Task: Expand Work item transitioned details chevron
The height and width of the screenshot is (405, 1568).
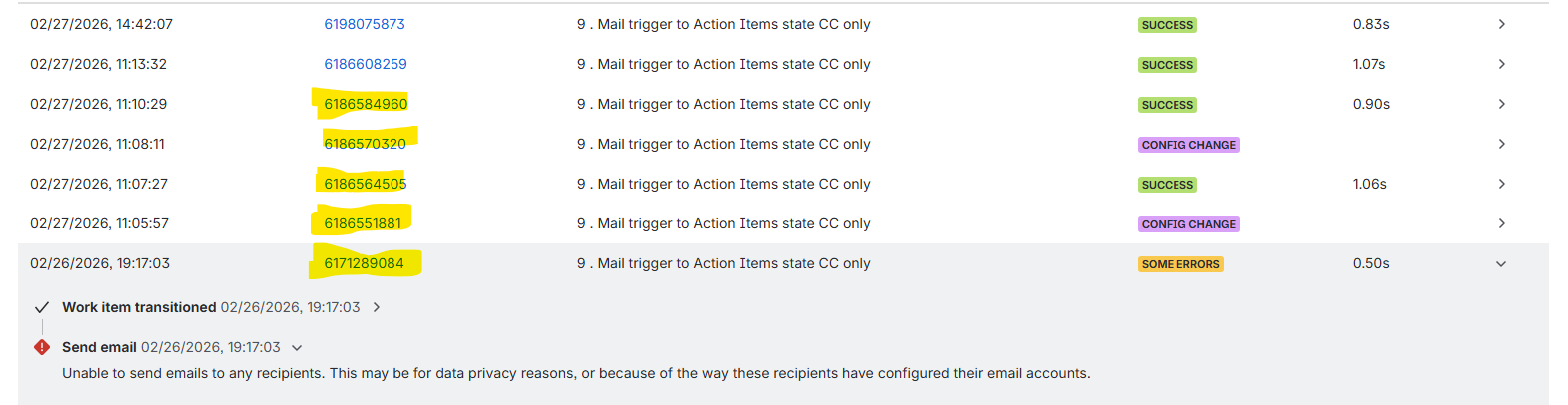Action: pyautogui.click(x=377, y=307)
